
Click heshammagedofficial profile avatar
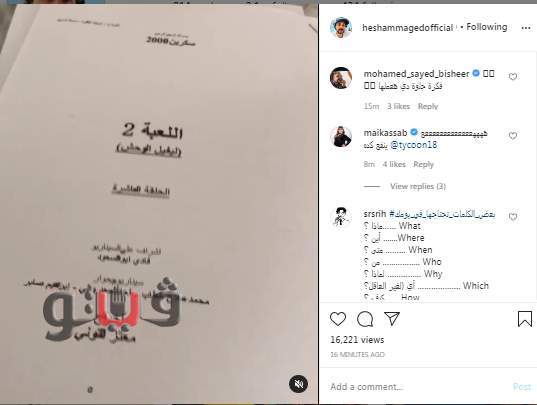(341, 27)
